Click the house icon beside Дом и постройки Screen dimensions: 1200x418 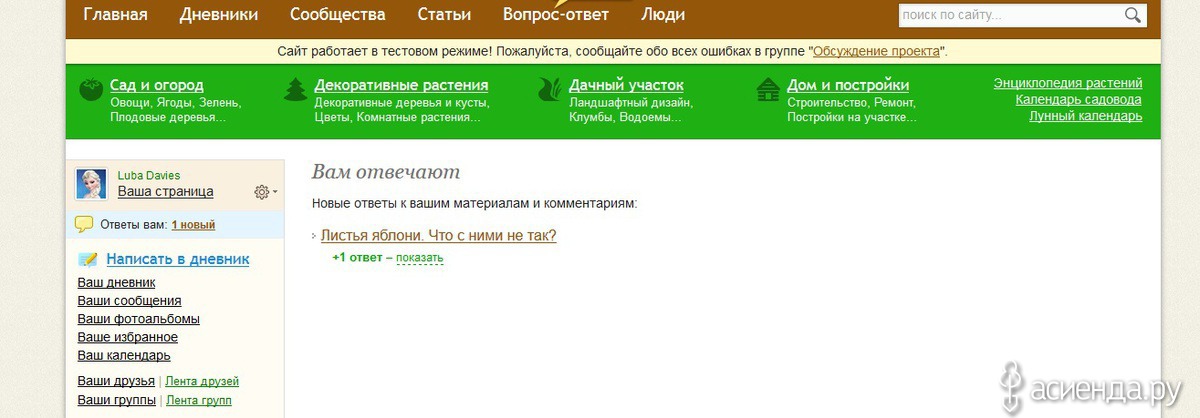(x=769, y=90)
